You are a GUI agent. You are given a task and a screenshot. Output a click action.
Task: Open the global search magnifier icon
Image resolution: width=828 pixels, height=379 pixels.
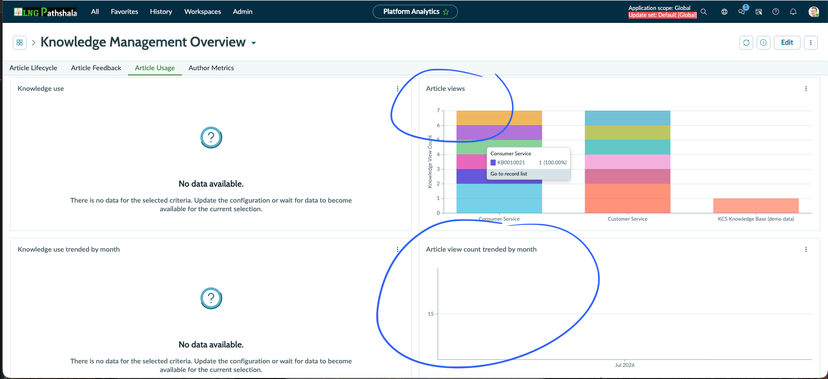[x=704, y=12]
